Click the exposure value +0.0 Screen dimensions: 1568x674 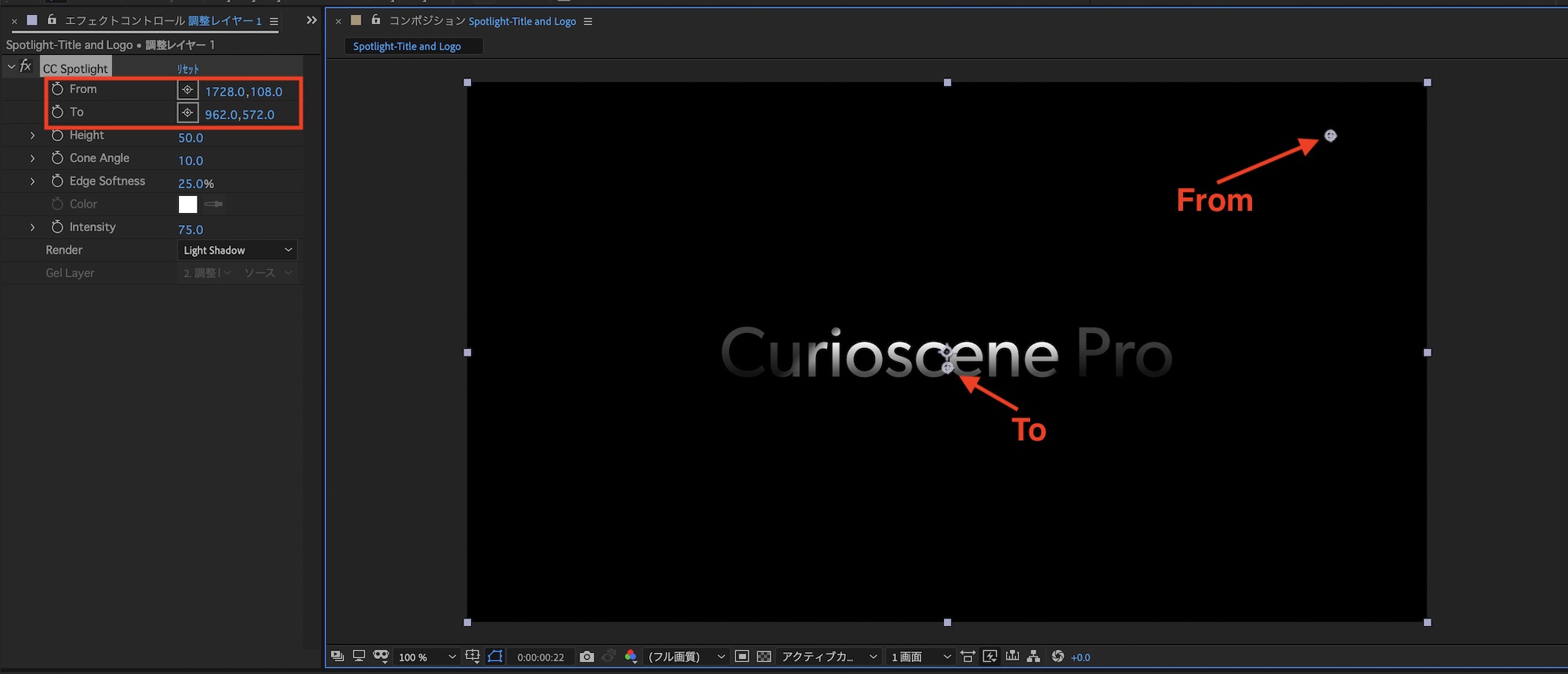1080,657
